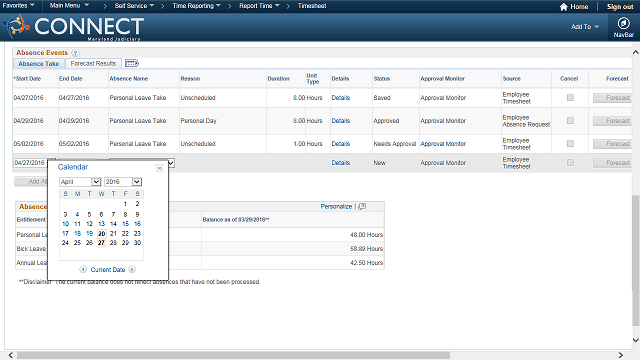Viewport: 640px width, 360px height.
Task: Select April 1 in the Calendar
Action: point(125,204)
